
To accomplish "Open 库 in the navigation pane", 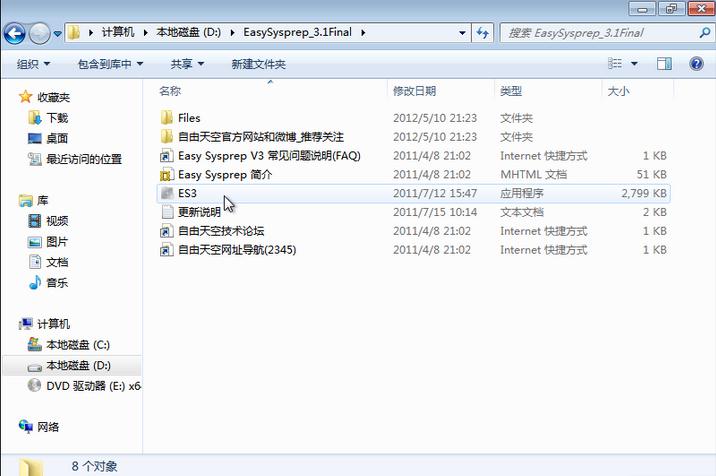I will [42, 200].
